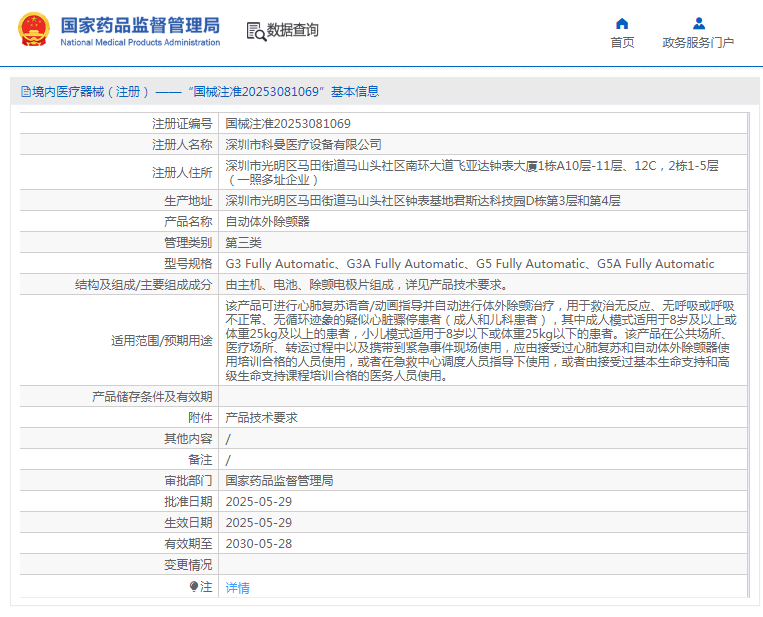The width and height of the screenshot is (763, 617).
Task: Select 深圳市科曼医疗设备有限公司 cell
Action: (303, 145)
